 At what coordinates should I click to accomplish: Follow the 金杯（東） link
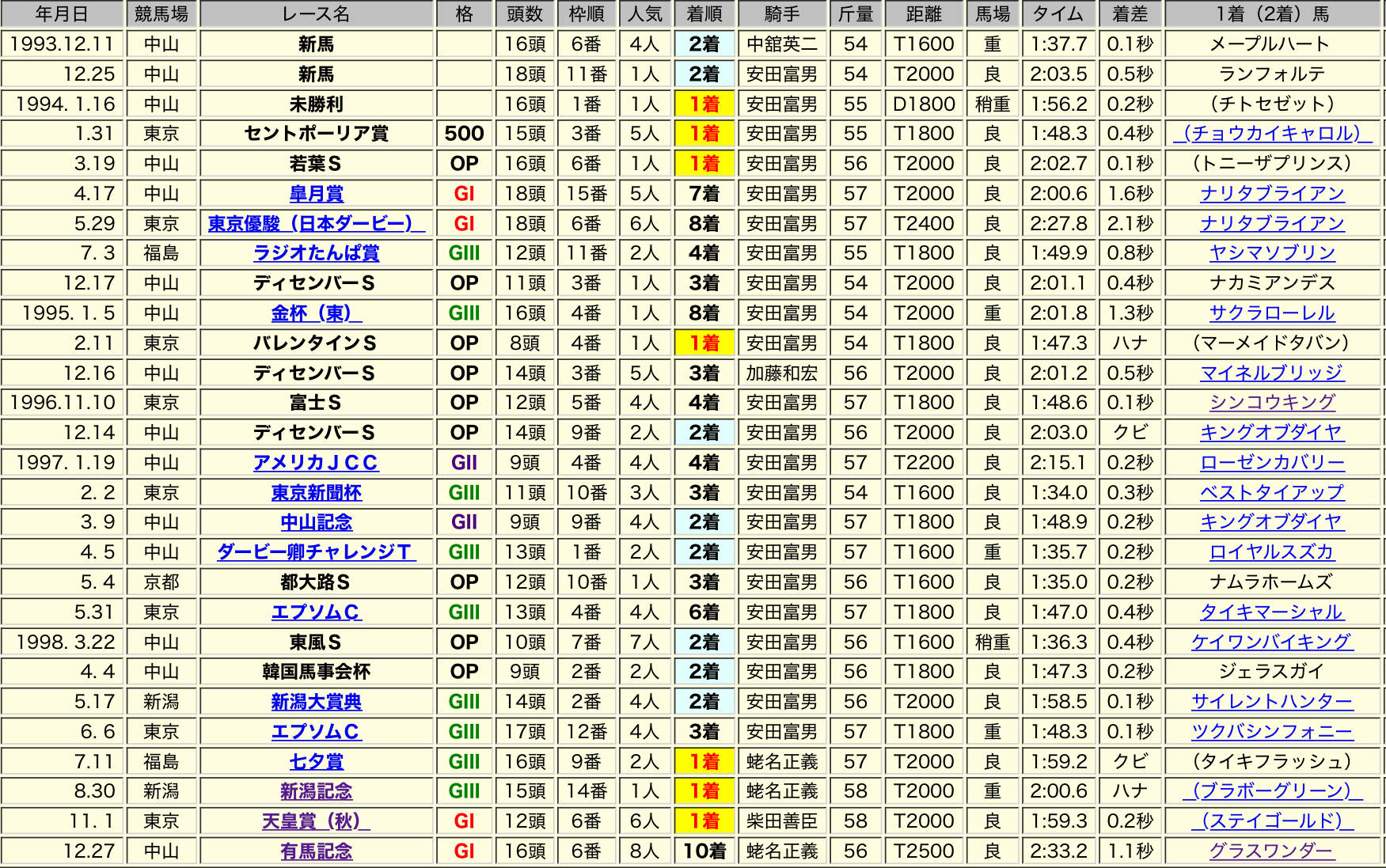click(316, 313)
